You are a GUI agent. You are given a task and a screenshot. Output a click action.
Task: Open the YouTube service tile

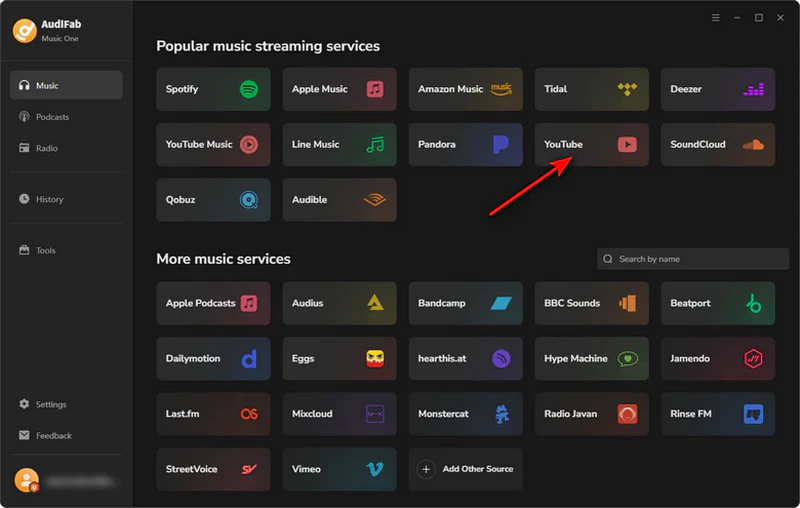point(591,144)
